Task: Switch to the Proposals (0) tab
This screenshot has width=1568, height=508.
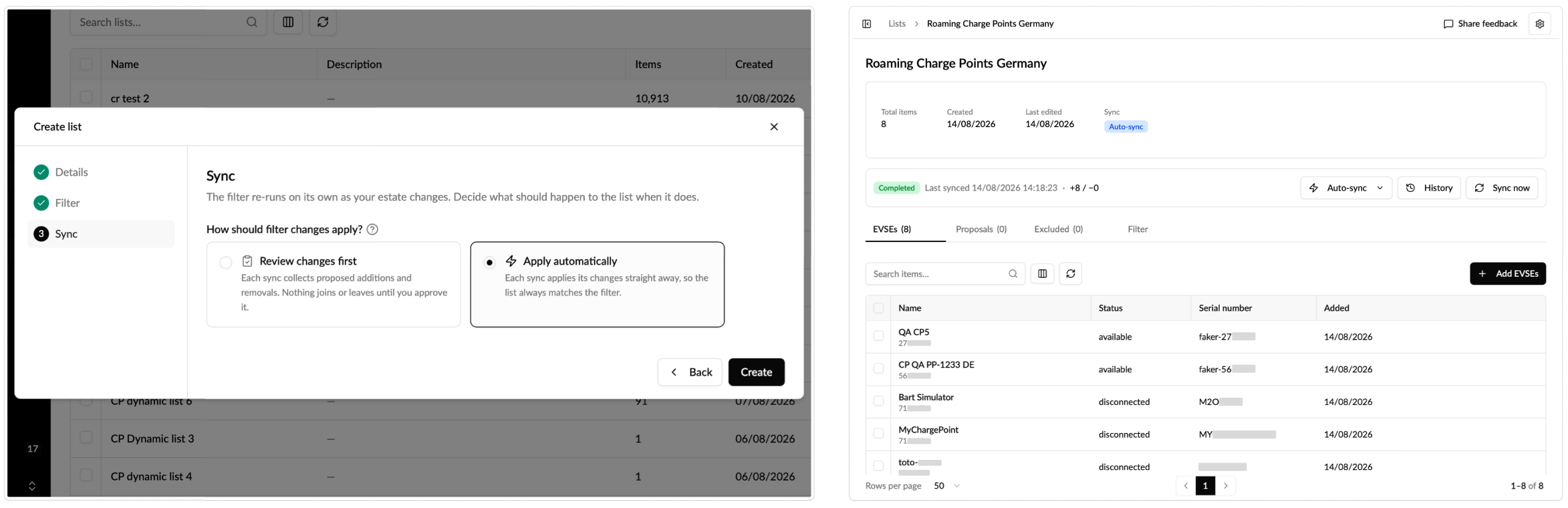Action: [981, 229]
